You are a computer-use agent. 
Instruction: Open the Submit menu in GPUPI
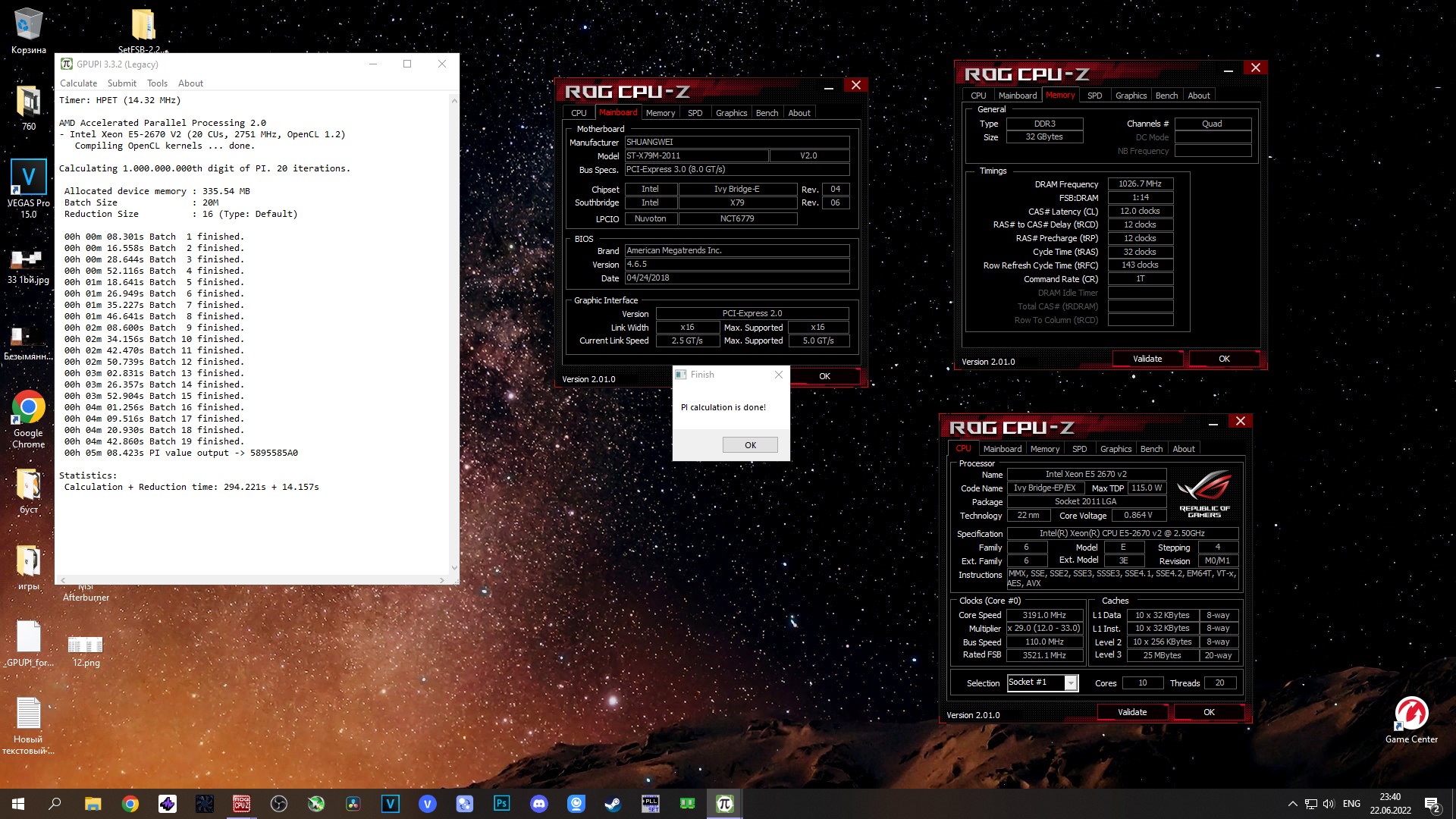click(x=122, y=83)
